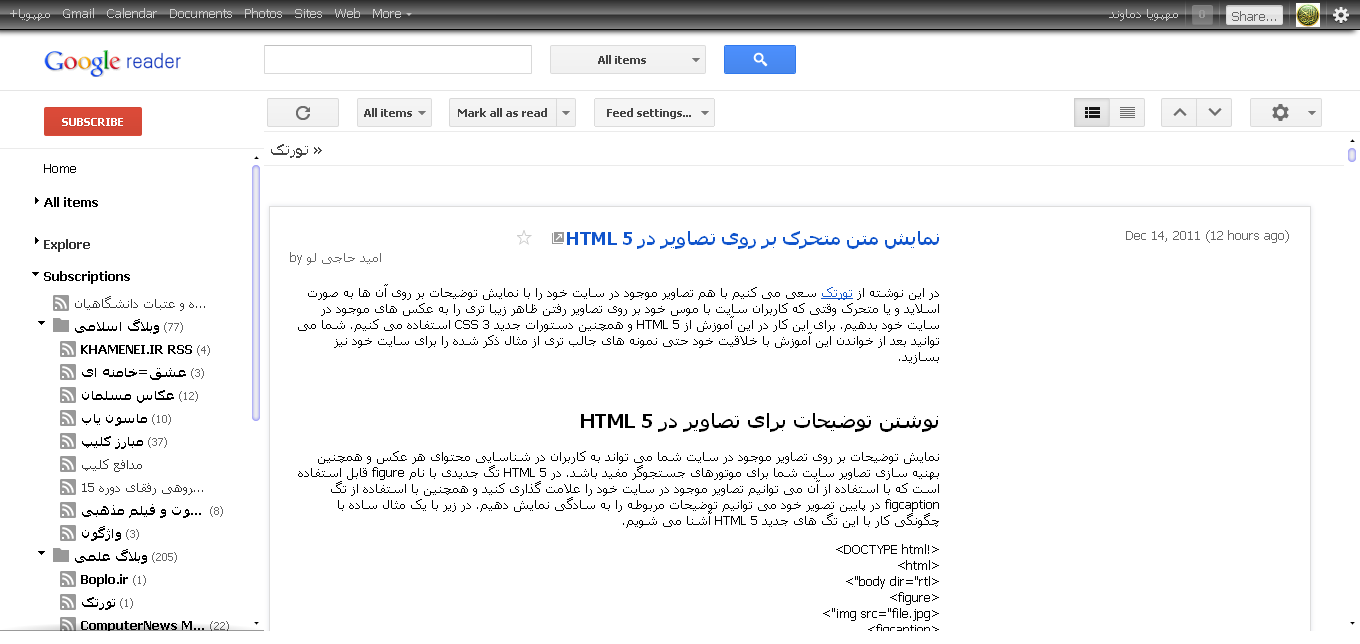This screenshot has width=1360, height=644.
Task: Go to next item with down arrow
Action: coord(1214,113)
